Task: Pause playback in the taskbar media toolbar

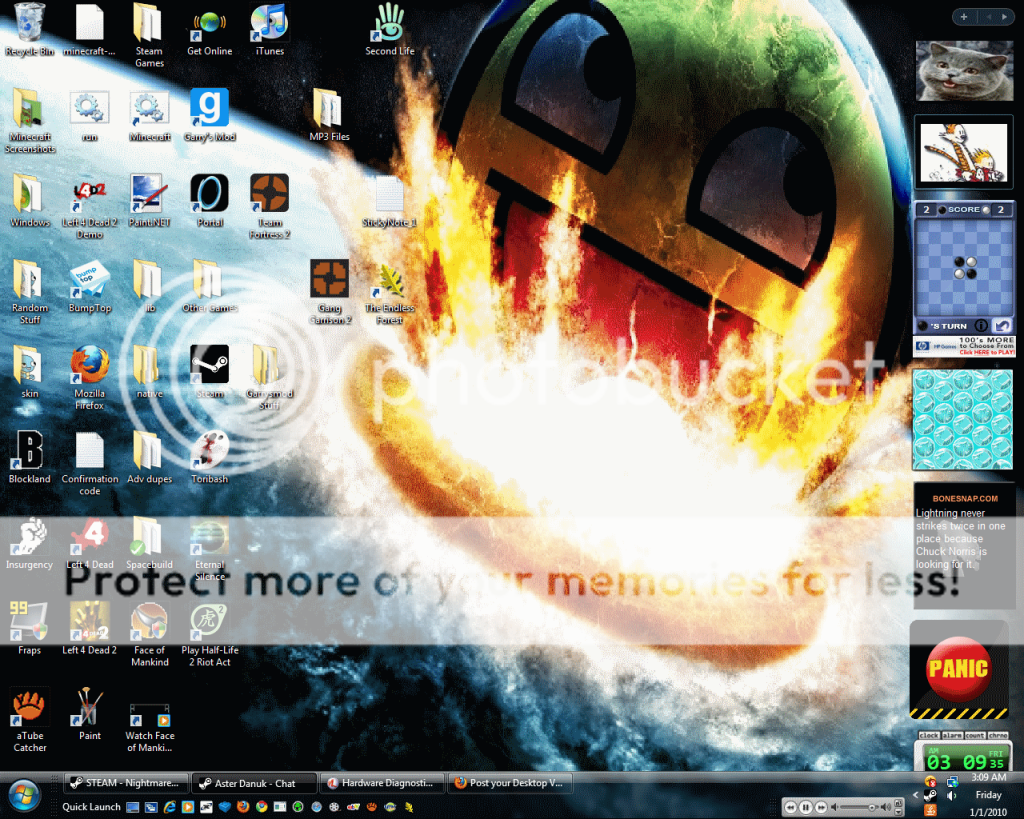Action: point(805,807)
